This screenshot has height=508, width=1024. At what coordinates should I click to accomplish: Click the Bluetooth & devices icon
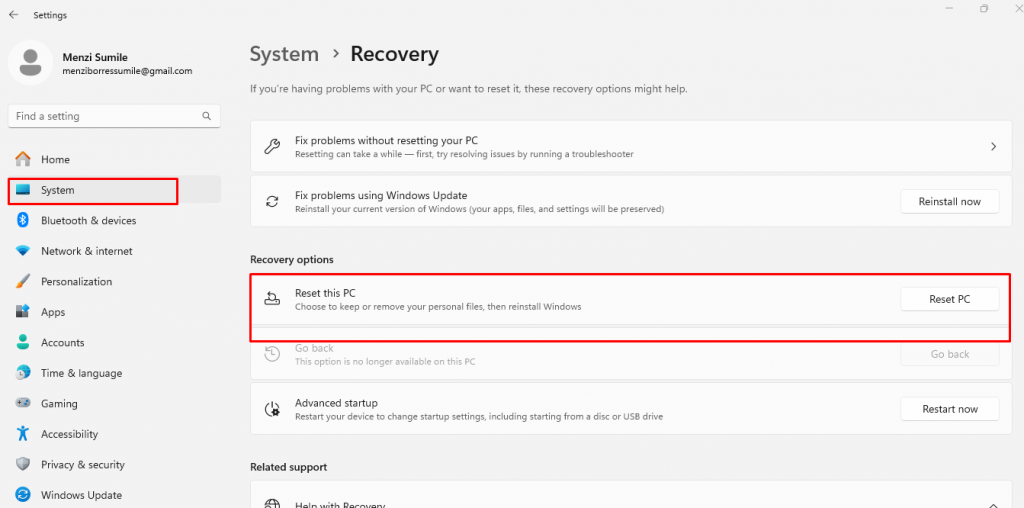[x=23, y=221]
